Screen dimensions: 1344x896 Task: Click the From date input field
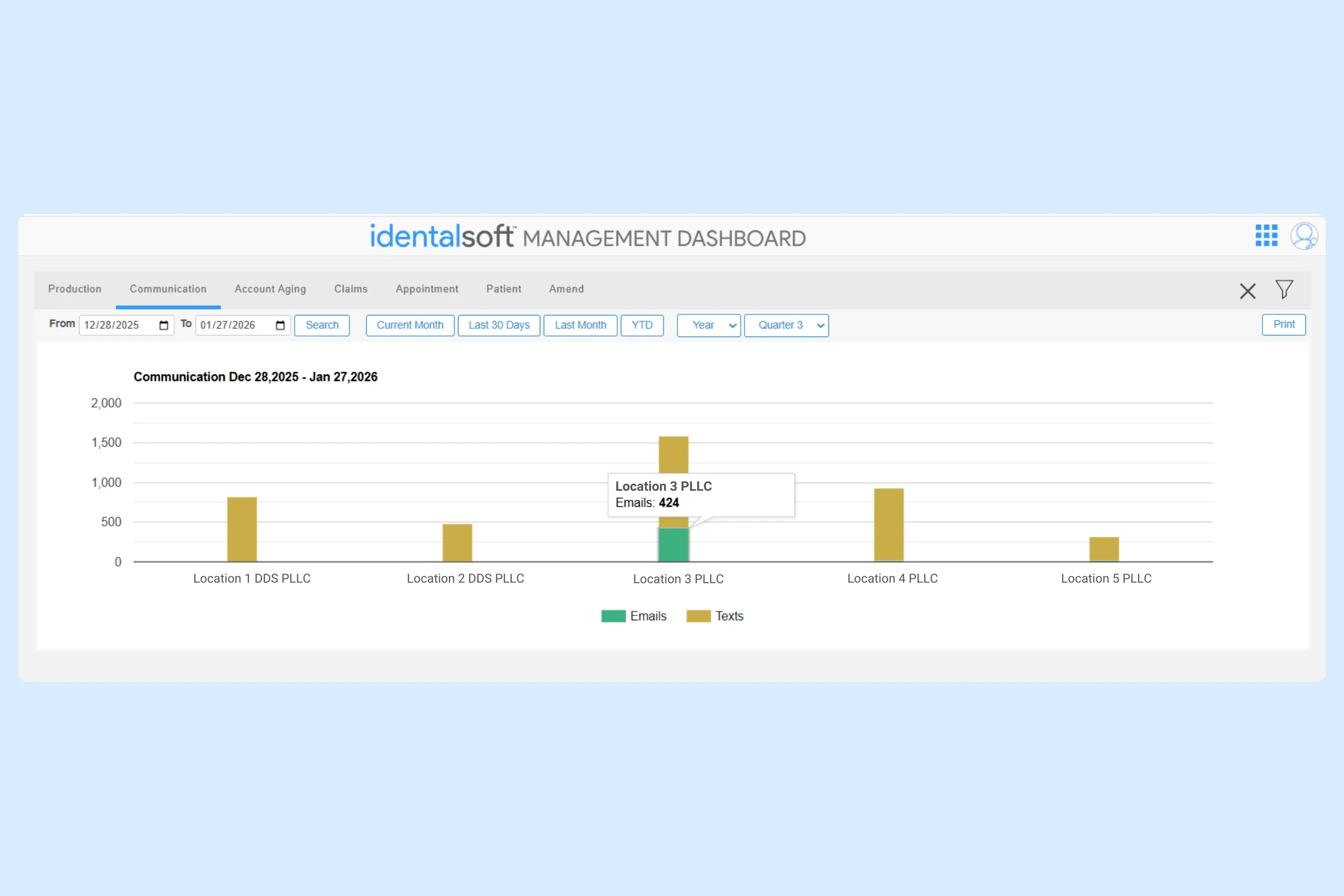tap(118, 325)
